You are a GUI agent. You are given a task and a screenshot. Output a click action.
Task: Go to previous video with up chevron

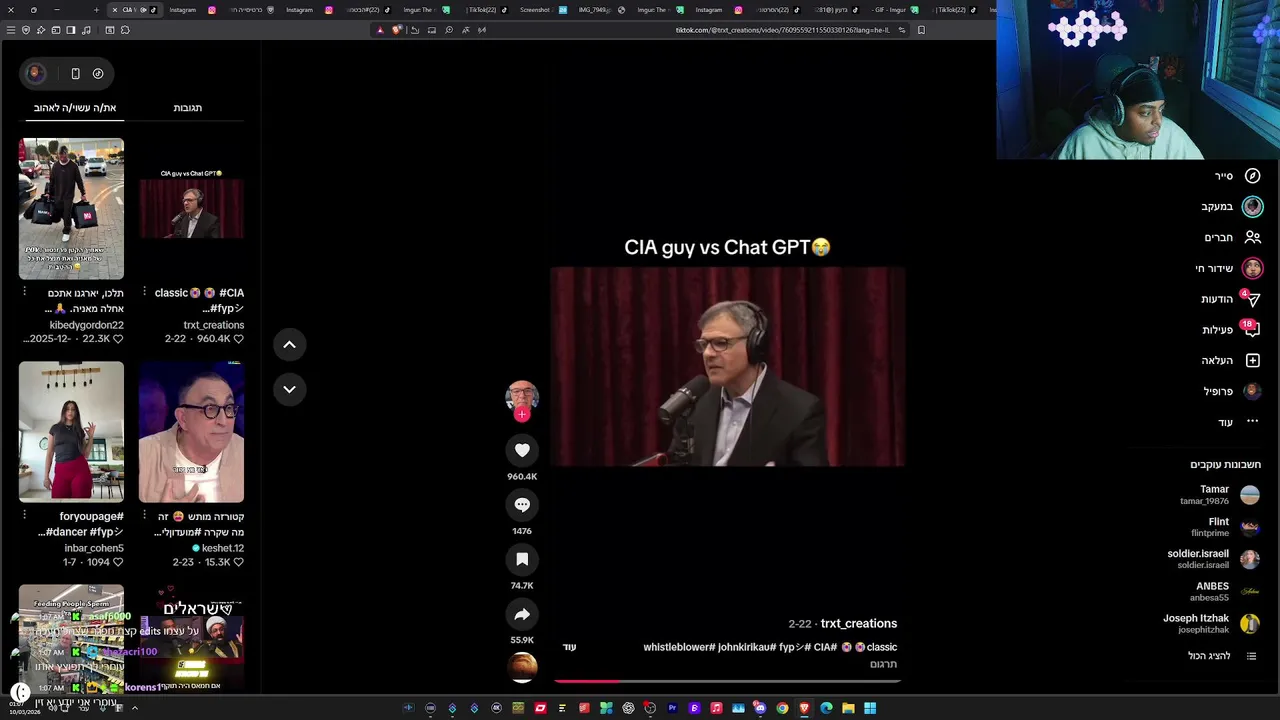289,344
